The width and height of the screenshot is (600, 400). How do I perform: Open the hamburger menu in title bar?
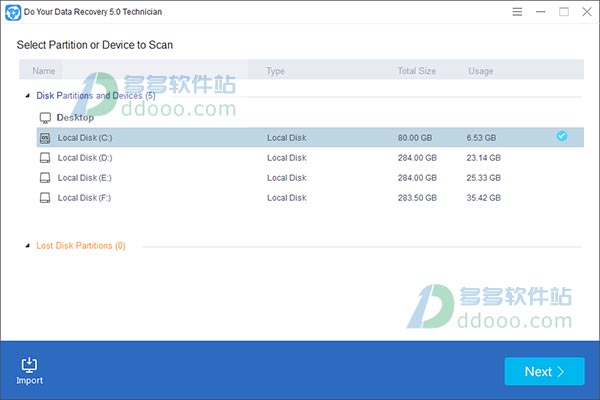pos(517,12)
